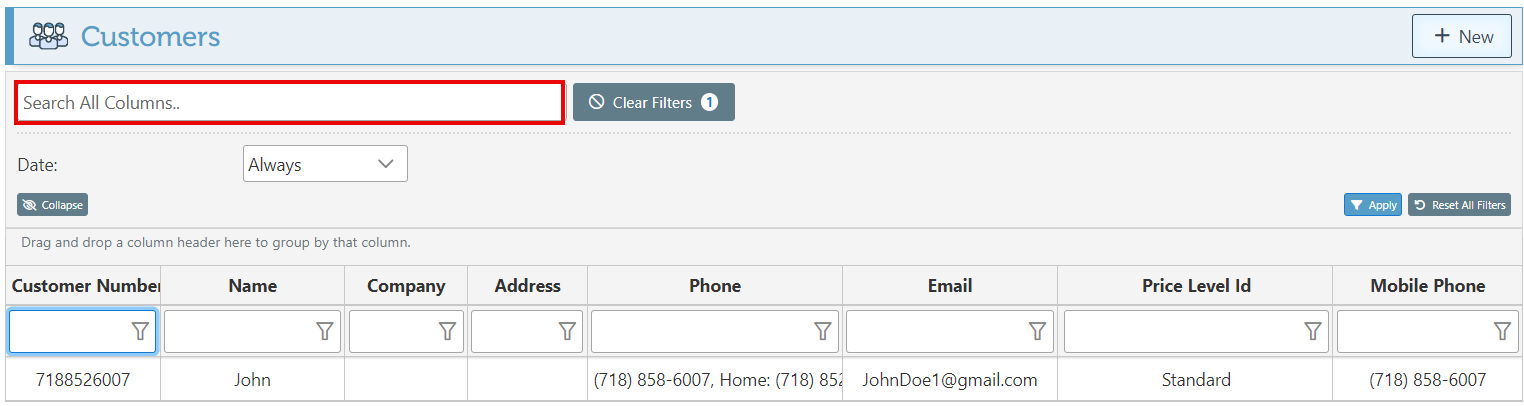This screenshot has height=406, width=1524.
Task: Sort by the Name column header
Action: [252, 286]
